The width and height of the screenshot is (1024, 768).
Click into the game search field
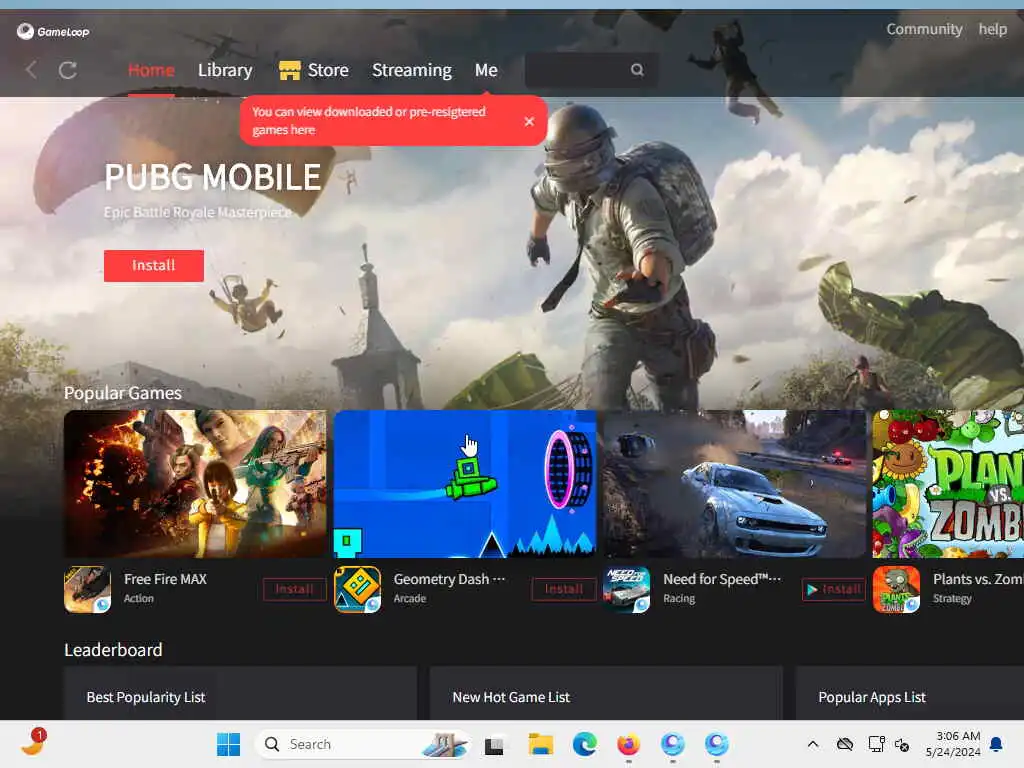(591, 70)
